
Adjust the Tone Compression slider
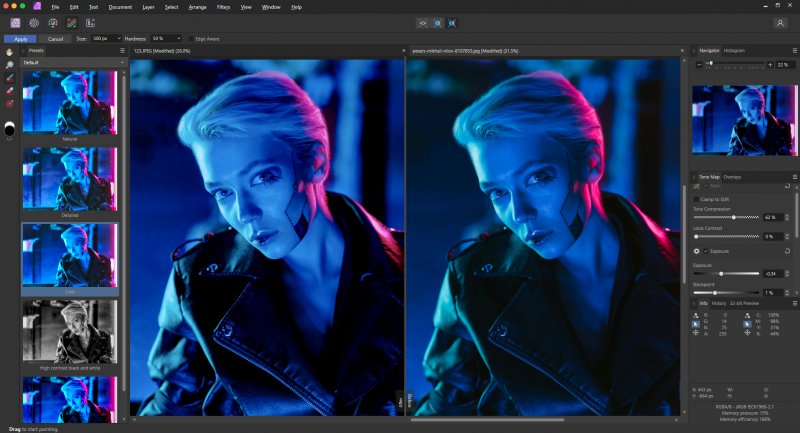point(727,217)
